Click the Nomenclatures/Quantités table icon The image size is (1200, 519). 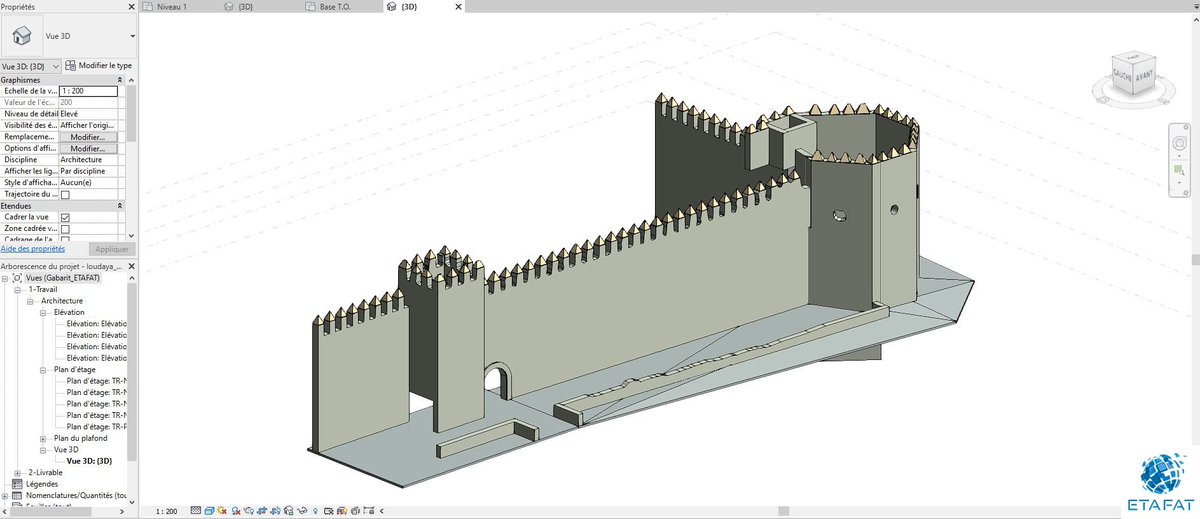(x=17, y=495)
